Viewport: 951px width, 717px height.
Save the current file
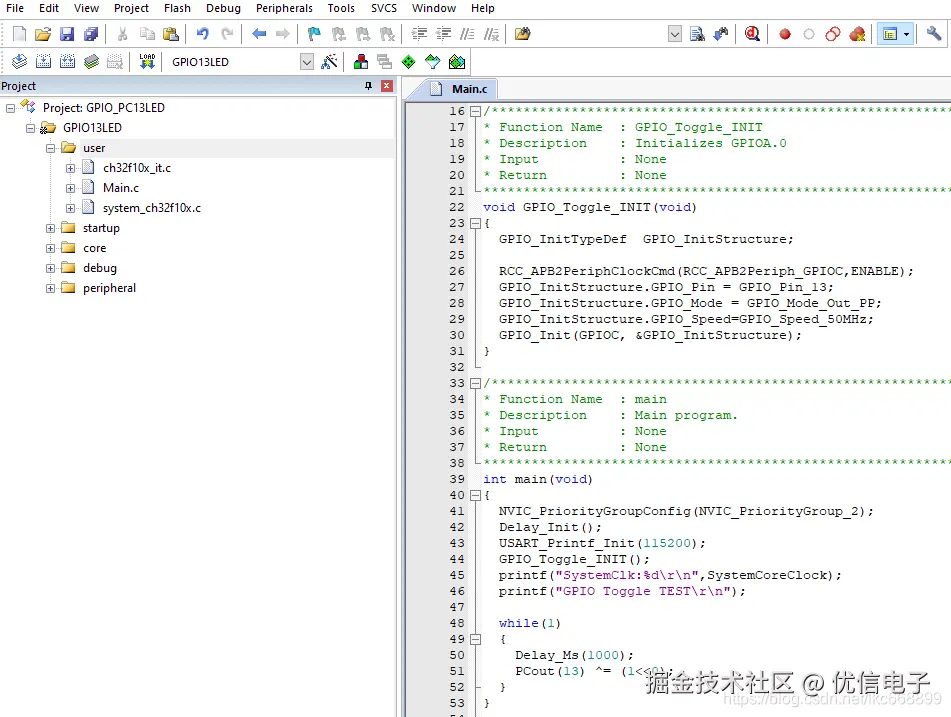[x=67, y=34]
